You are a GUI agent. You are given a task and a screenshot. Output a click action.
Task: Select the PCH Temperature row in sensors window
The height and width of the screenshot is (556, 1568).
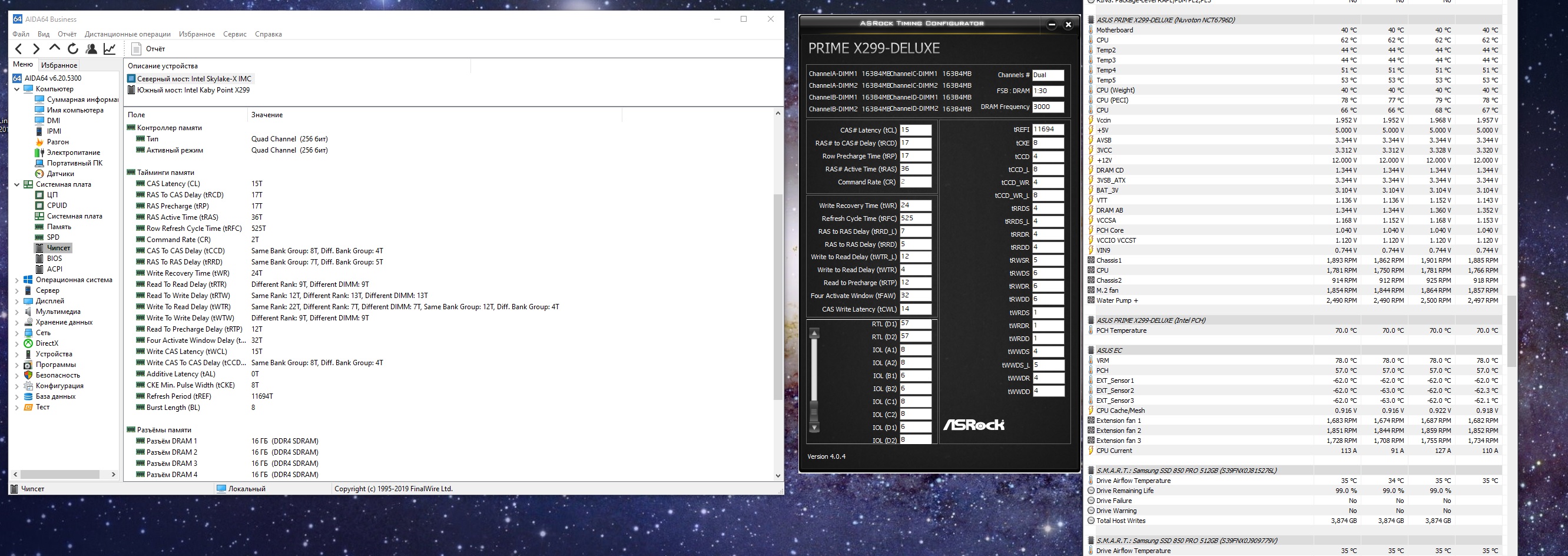[x=1294, y=330]
